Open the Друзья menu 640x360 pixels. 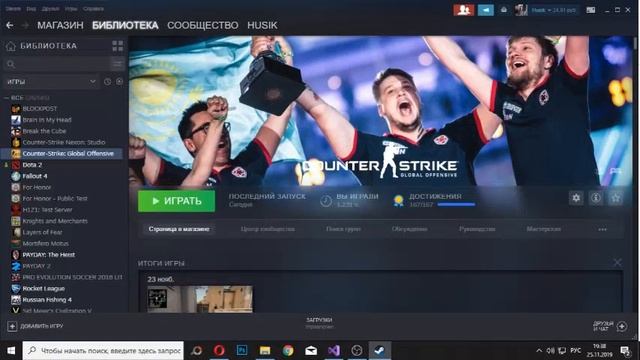click(51, 9)
